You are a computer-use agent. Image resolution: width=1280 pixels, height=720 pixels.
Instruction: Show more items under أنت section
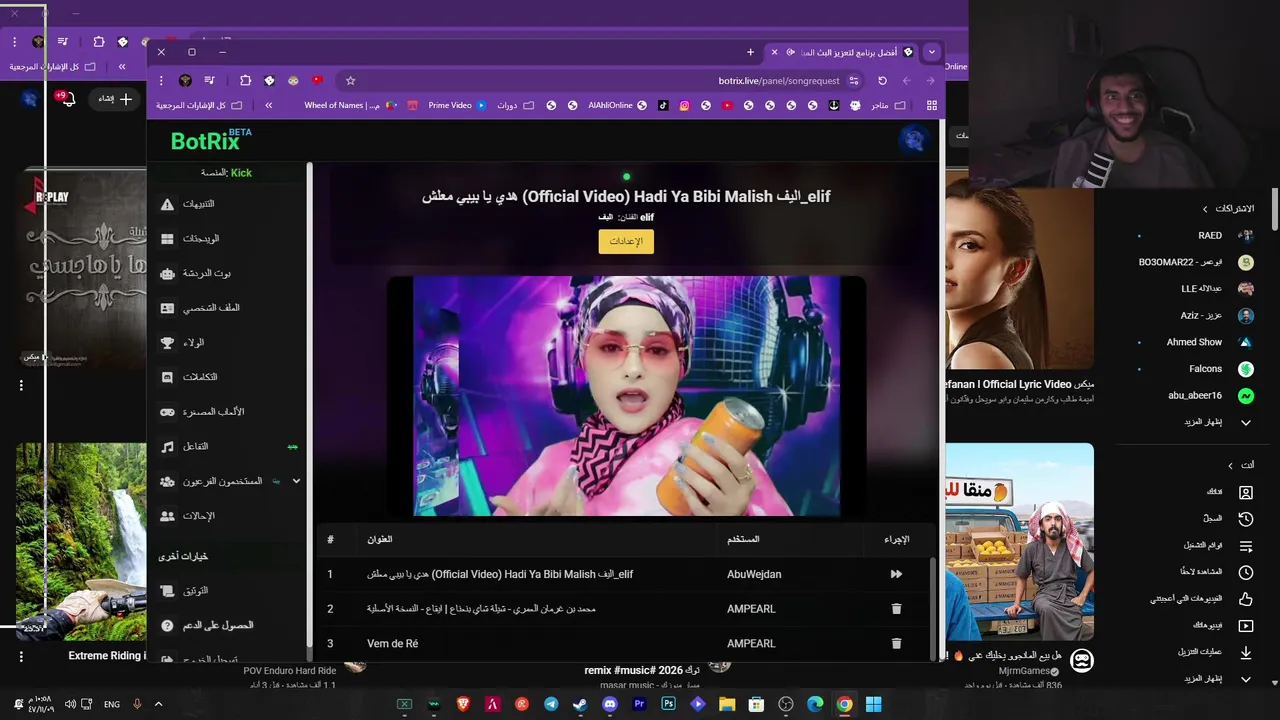[1216, 679]
